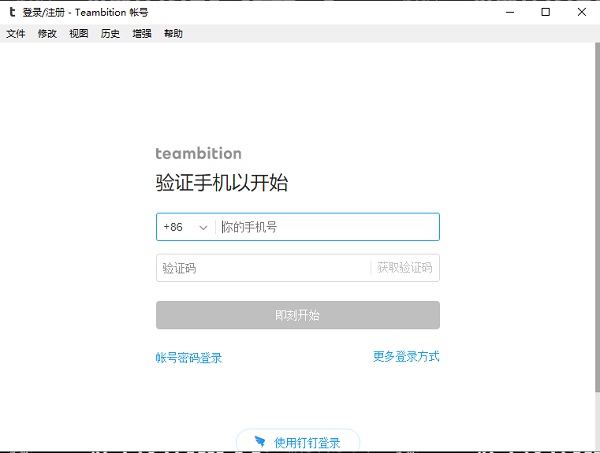
Task: Click the DingTalk logo icon
Action: (260, 442)
